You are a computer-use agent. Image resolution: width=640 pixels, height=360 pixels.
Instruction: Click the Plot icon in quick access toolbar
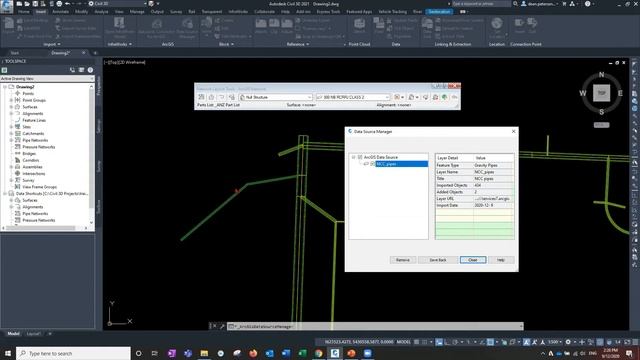pos(59,4)
